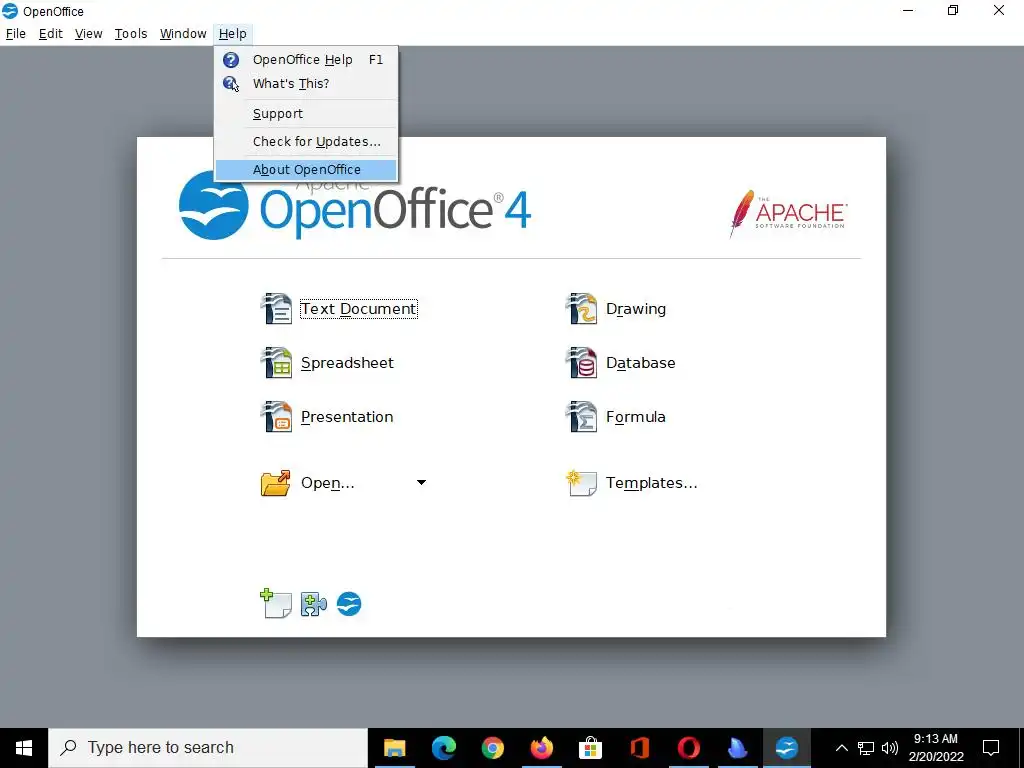Open Microsoft Store from the taskbar
1024x768 pixels.
coord(590,748)
